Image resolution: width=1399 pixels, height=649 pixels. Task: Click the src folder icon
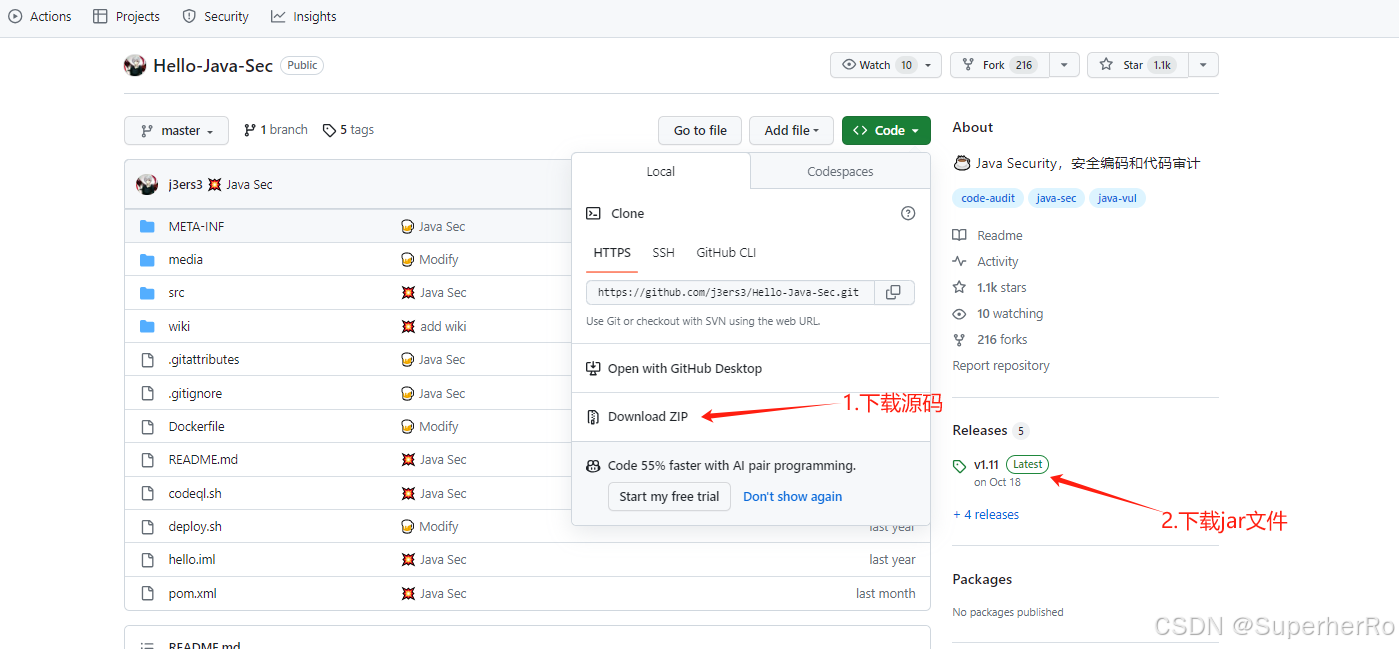pyautogui.click(x=147, y=293)
